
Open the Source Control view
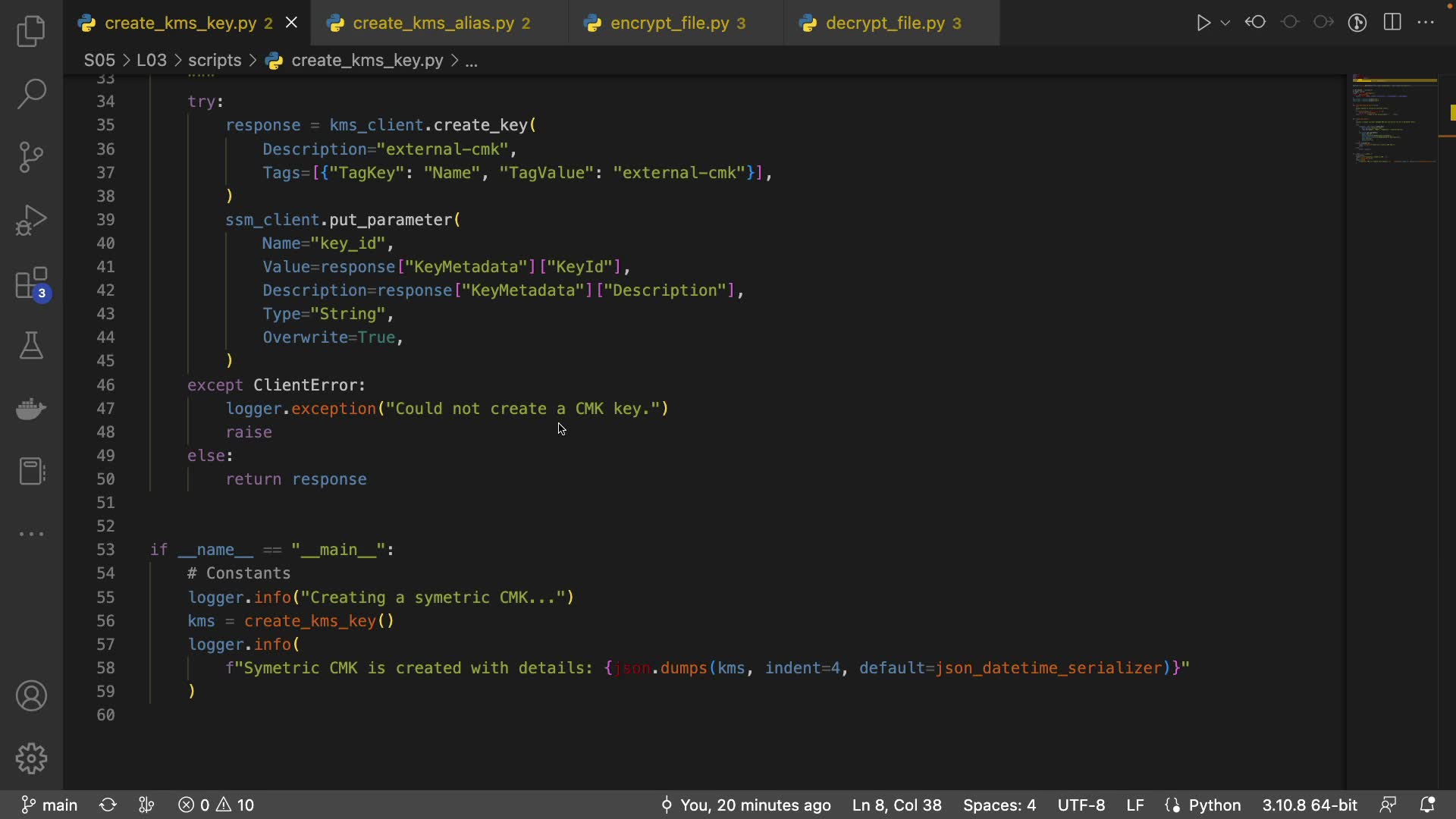(31, 157)
